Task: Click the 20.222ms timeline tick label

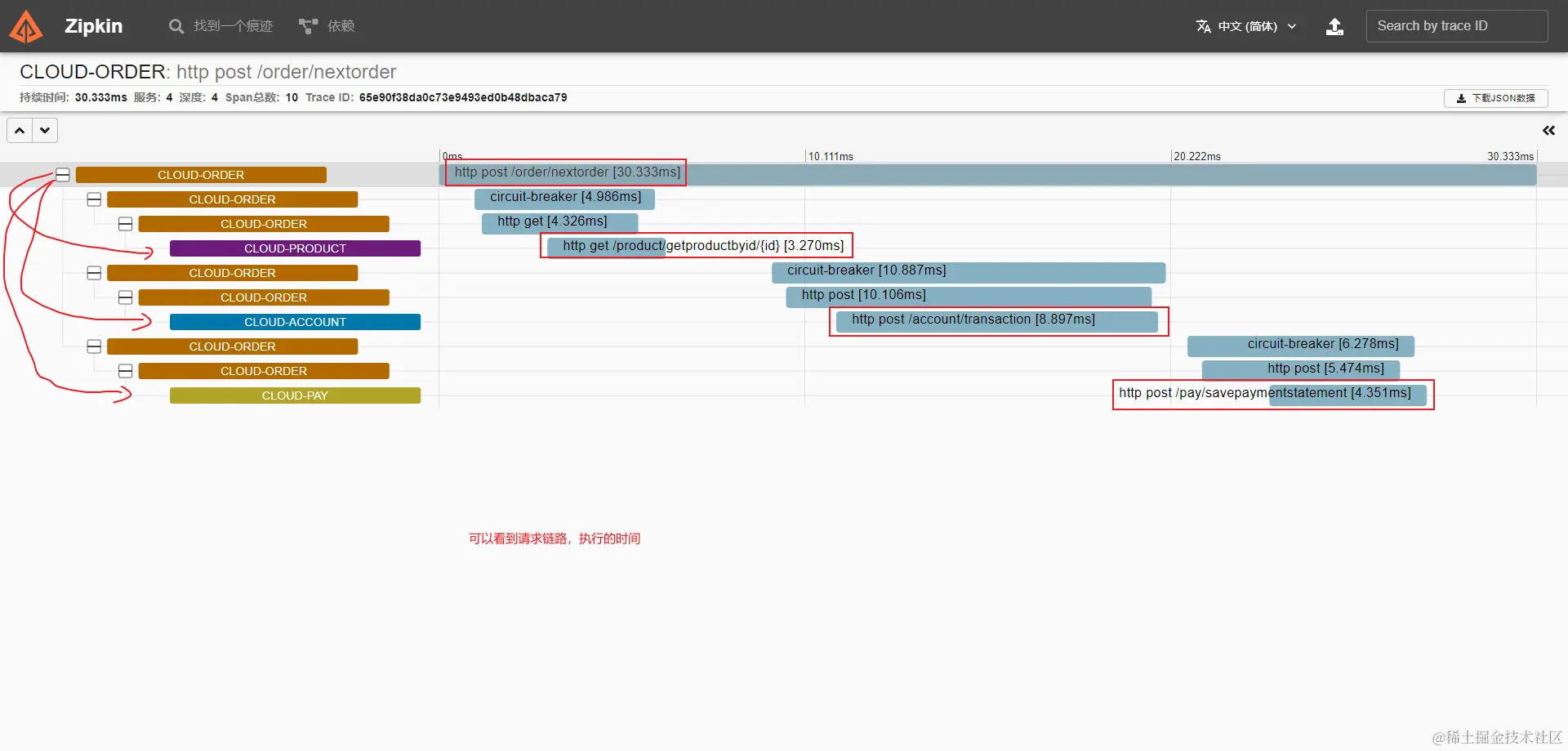Action: tap(1197, 156)
